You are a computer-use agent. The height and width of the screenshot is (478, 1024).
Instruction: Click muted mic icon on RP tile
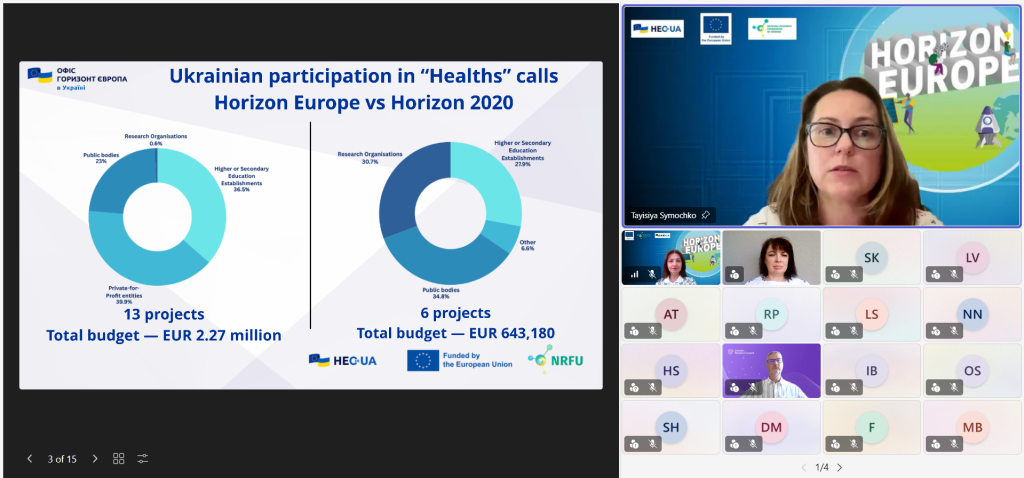click(x=752, y=331)
